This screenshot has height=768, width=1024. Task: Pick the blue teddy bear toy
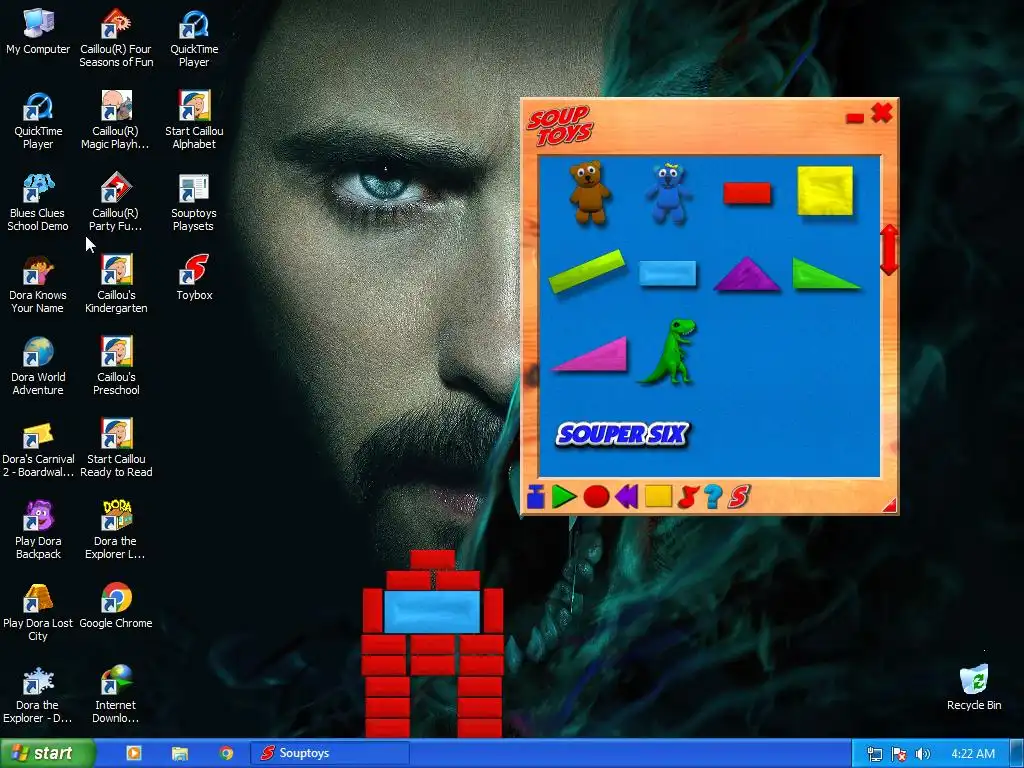667,193
